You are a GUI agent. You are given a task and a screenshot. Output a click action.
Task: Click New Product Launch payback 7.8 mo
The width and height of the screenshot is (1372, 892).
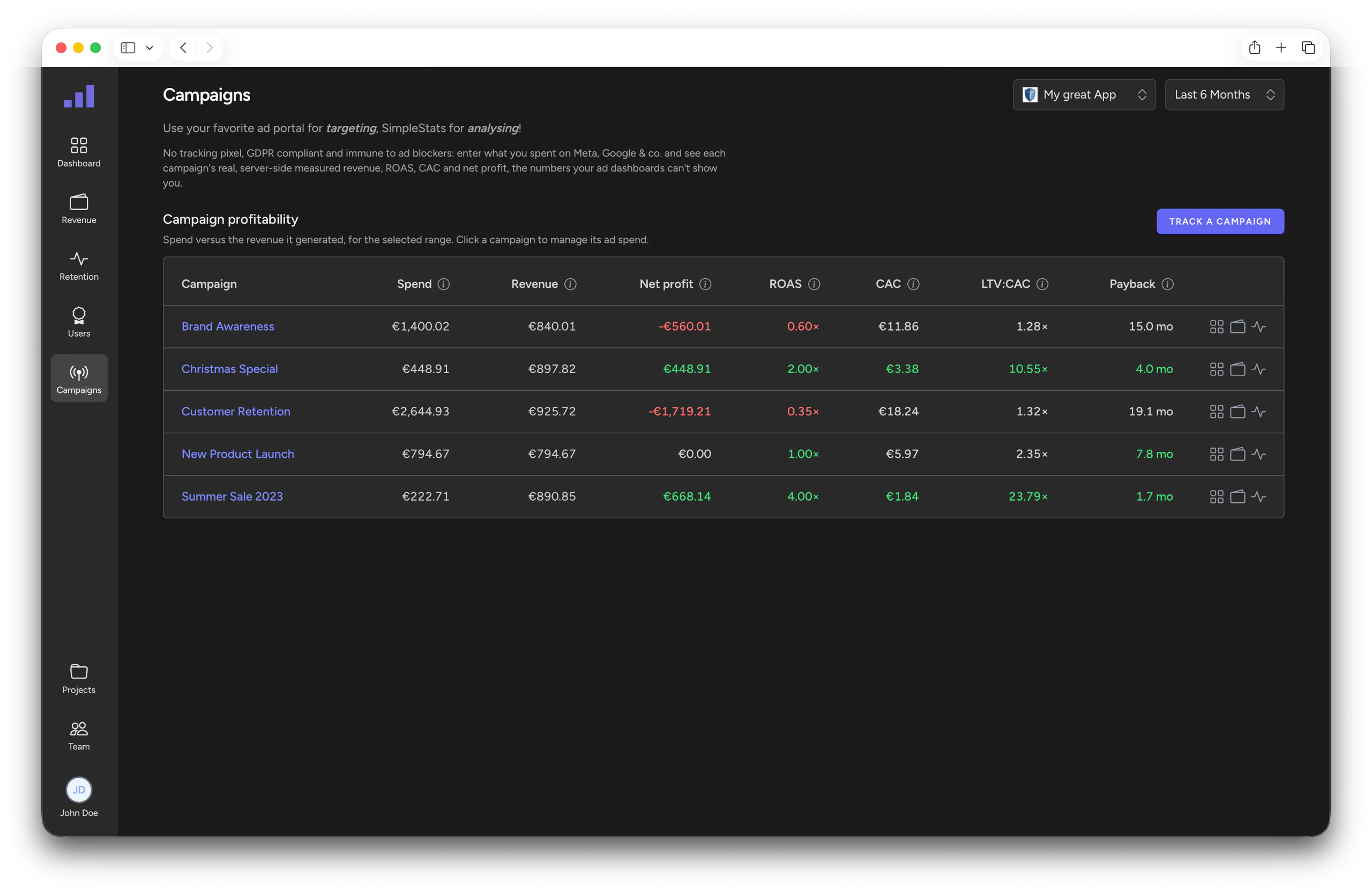1154,455
